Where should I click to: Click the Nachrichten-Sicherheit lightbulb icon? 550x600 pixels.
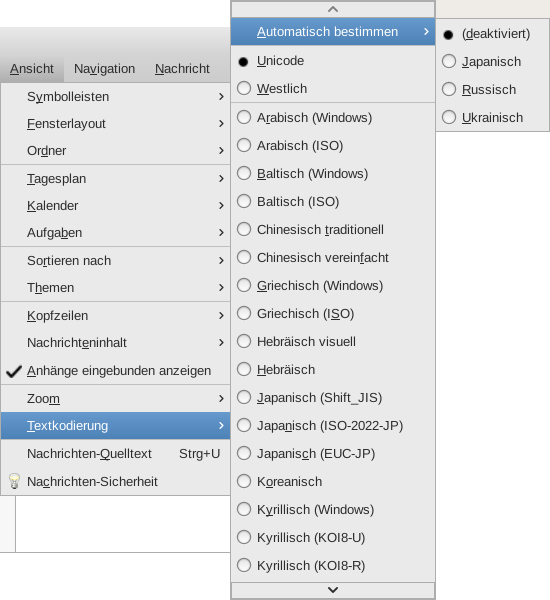pos(14,481)
